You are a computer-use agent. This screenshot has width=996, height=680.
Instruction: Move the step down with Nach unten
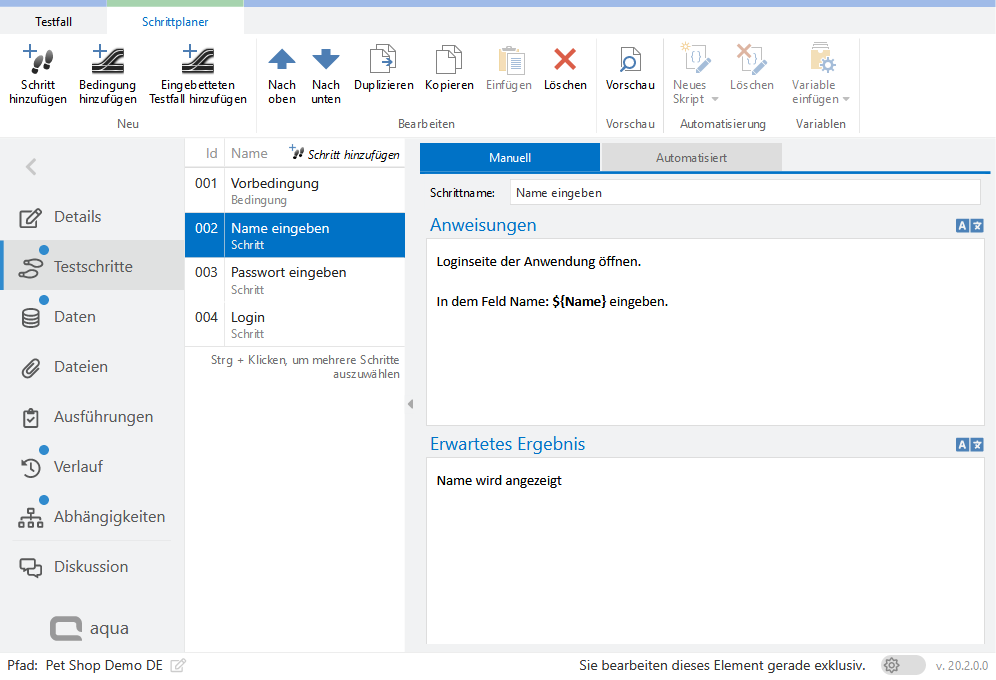(x=326, y=60)
